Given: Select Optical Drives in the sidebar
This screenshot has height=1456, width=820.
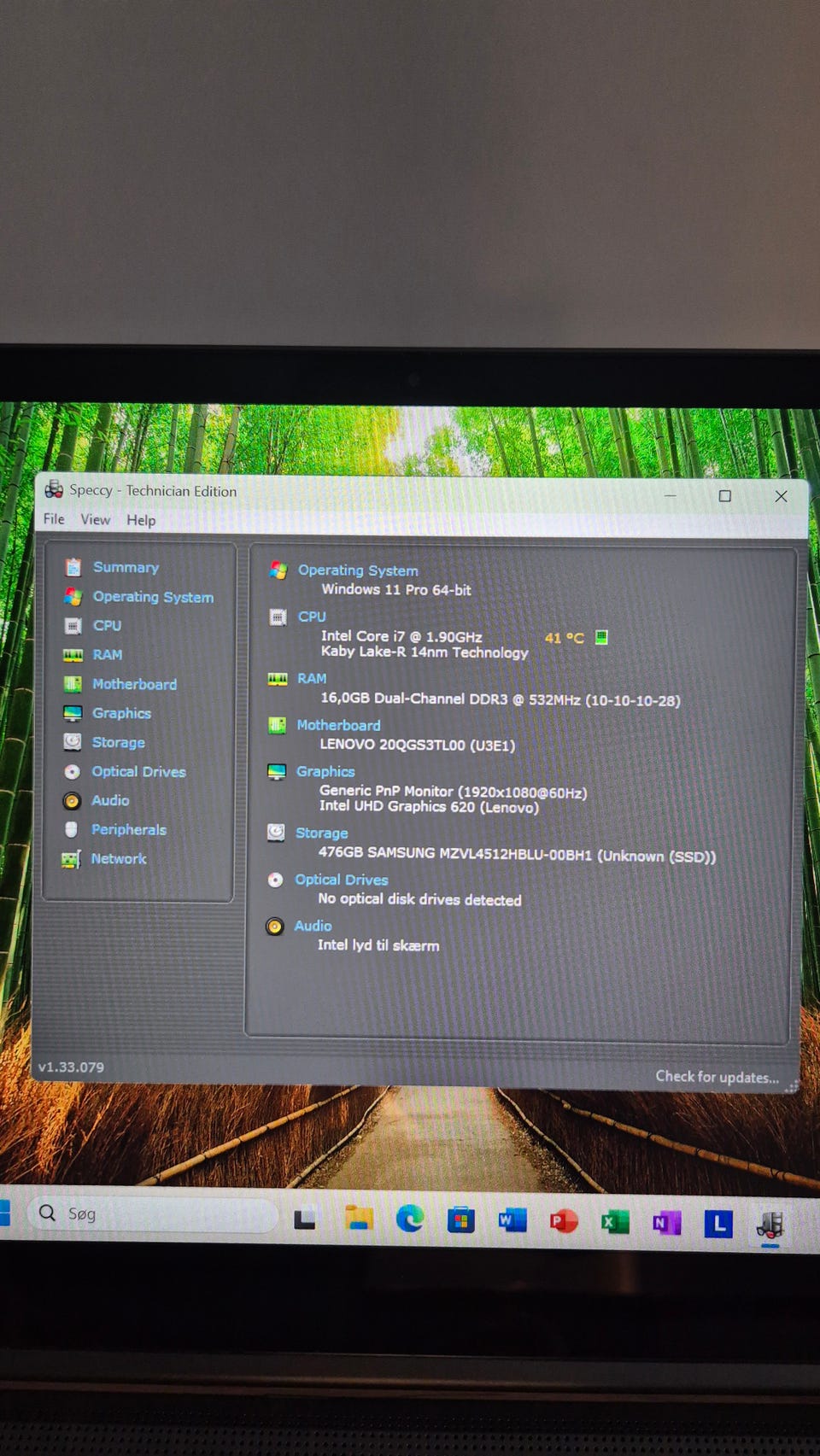Looking at the screenshot, I should coord(138,771).
